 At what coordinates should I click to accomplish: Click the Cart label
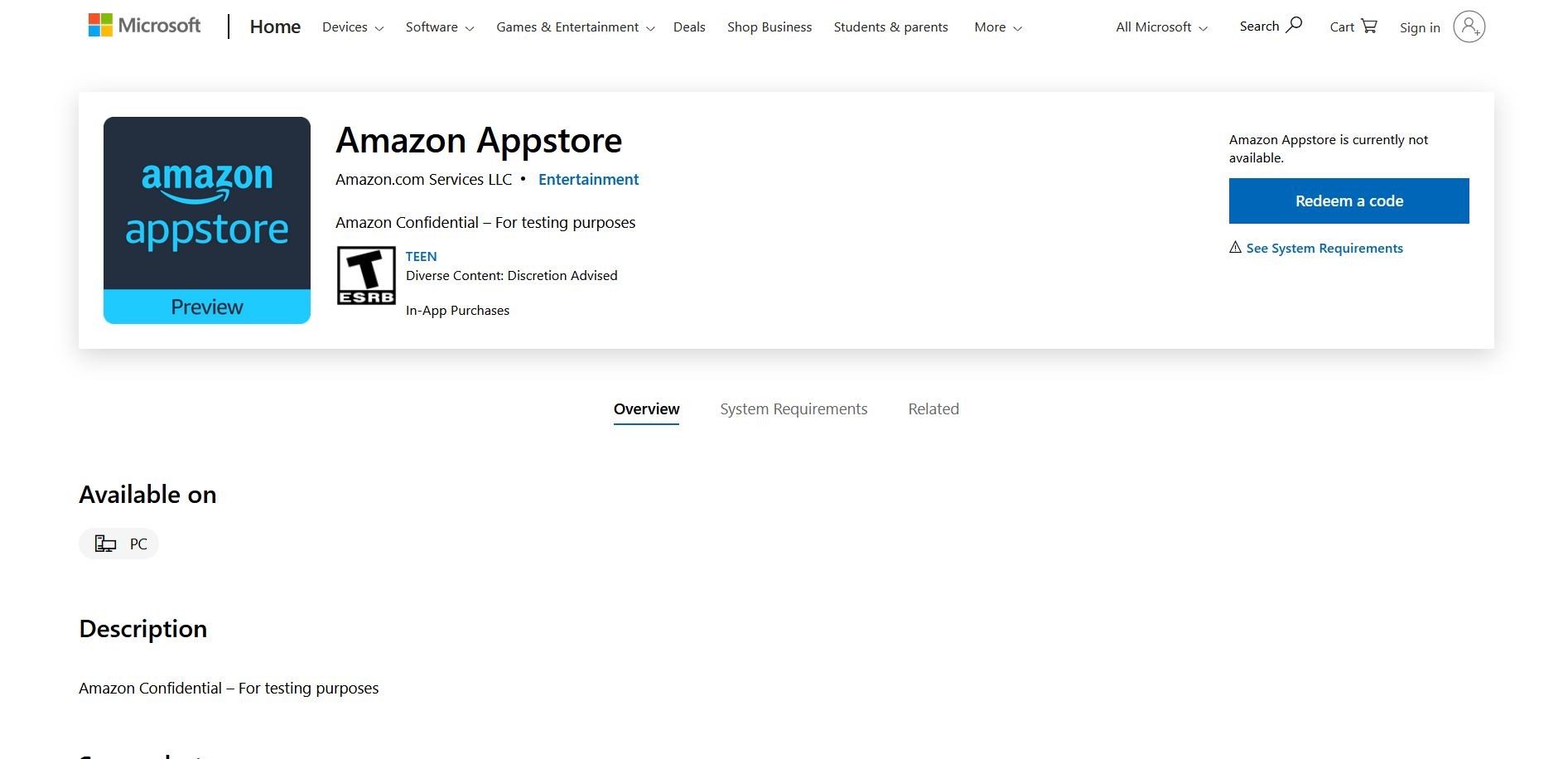[x=1342, y=27]
